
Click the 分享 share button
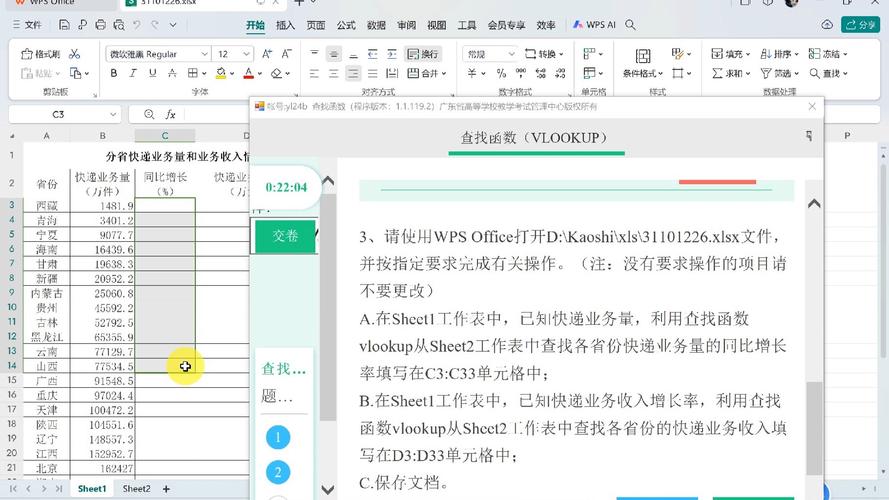click(860, 25)
